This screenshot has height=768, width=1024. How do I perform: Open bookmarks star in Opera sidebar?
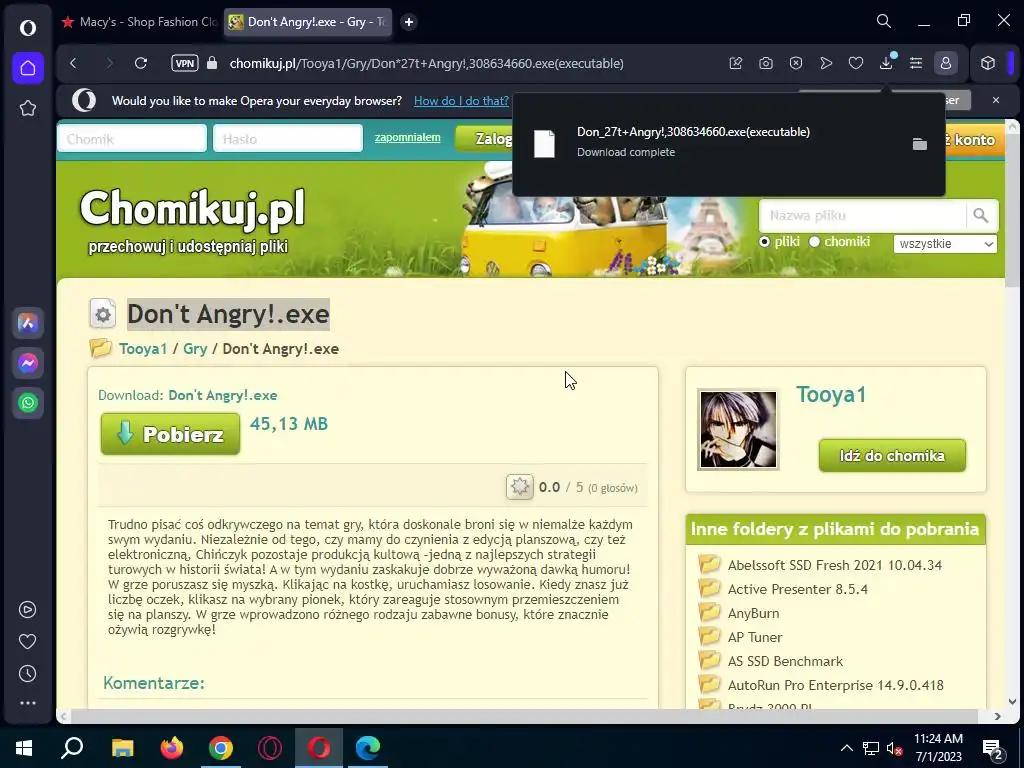click(27, 108)
